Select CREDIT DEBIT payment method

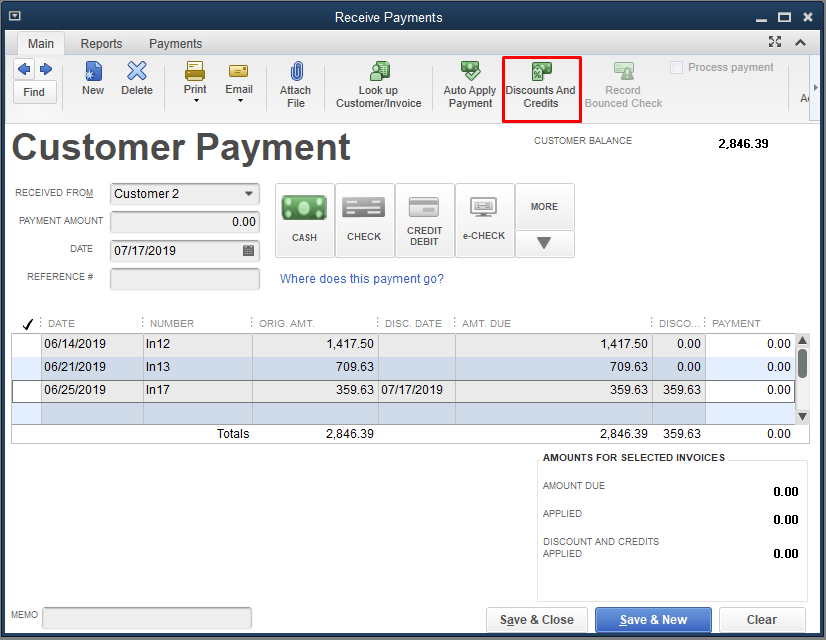[424, 220]
